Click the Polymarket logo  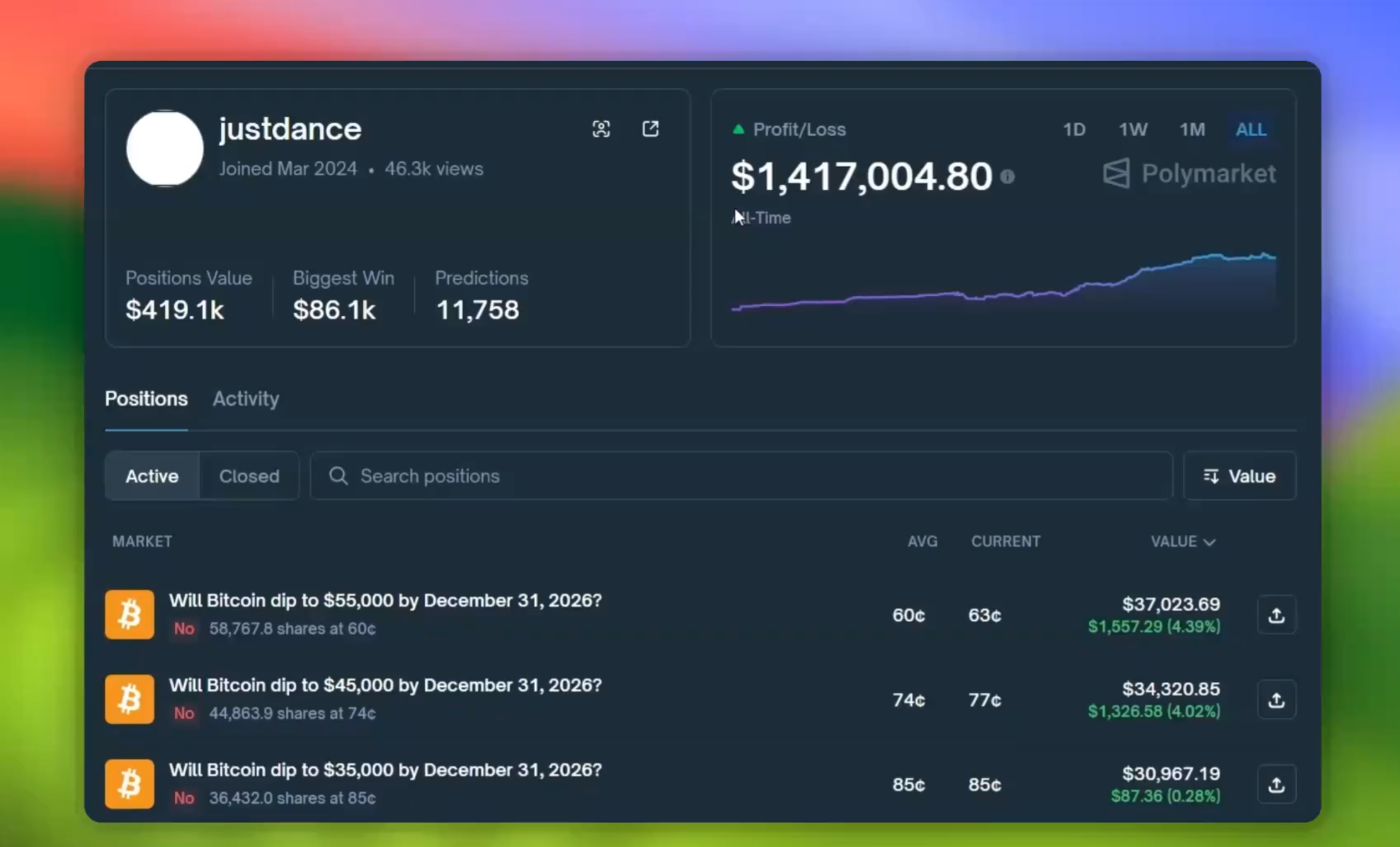[x=1189, y=174]
